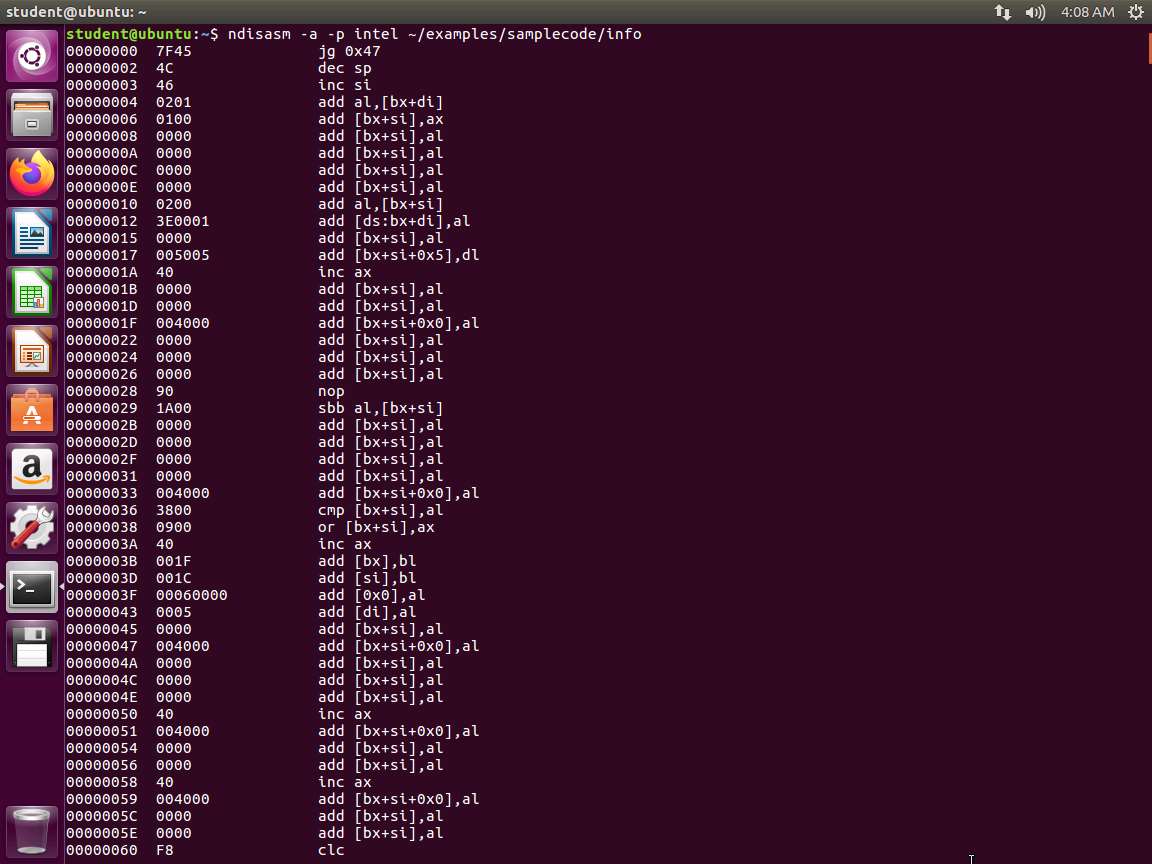Select the Terminal launcher icon

32,587
